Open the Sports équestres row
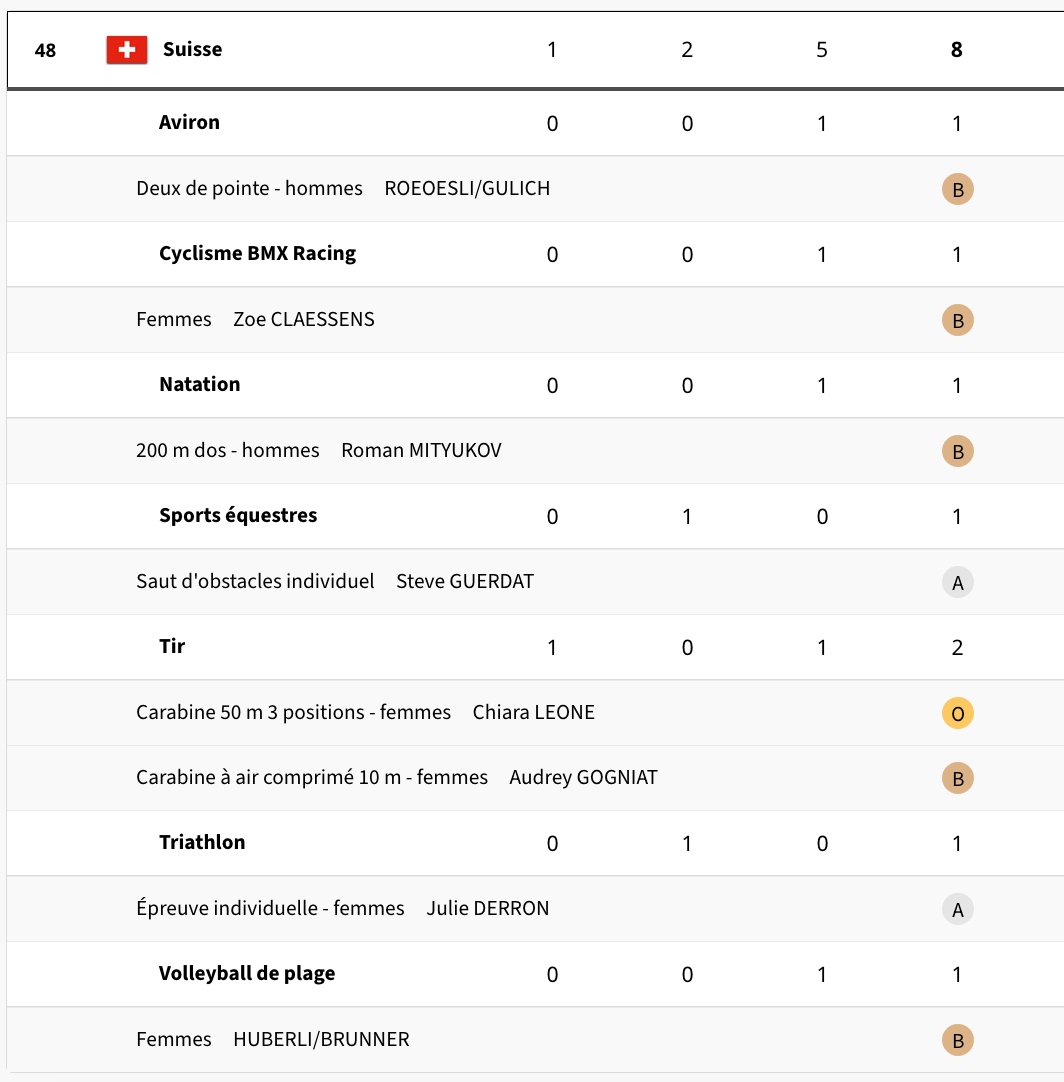 click(x=535, y=516)
